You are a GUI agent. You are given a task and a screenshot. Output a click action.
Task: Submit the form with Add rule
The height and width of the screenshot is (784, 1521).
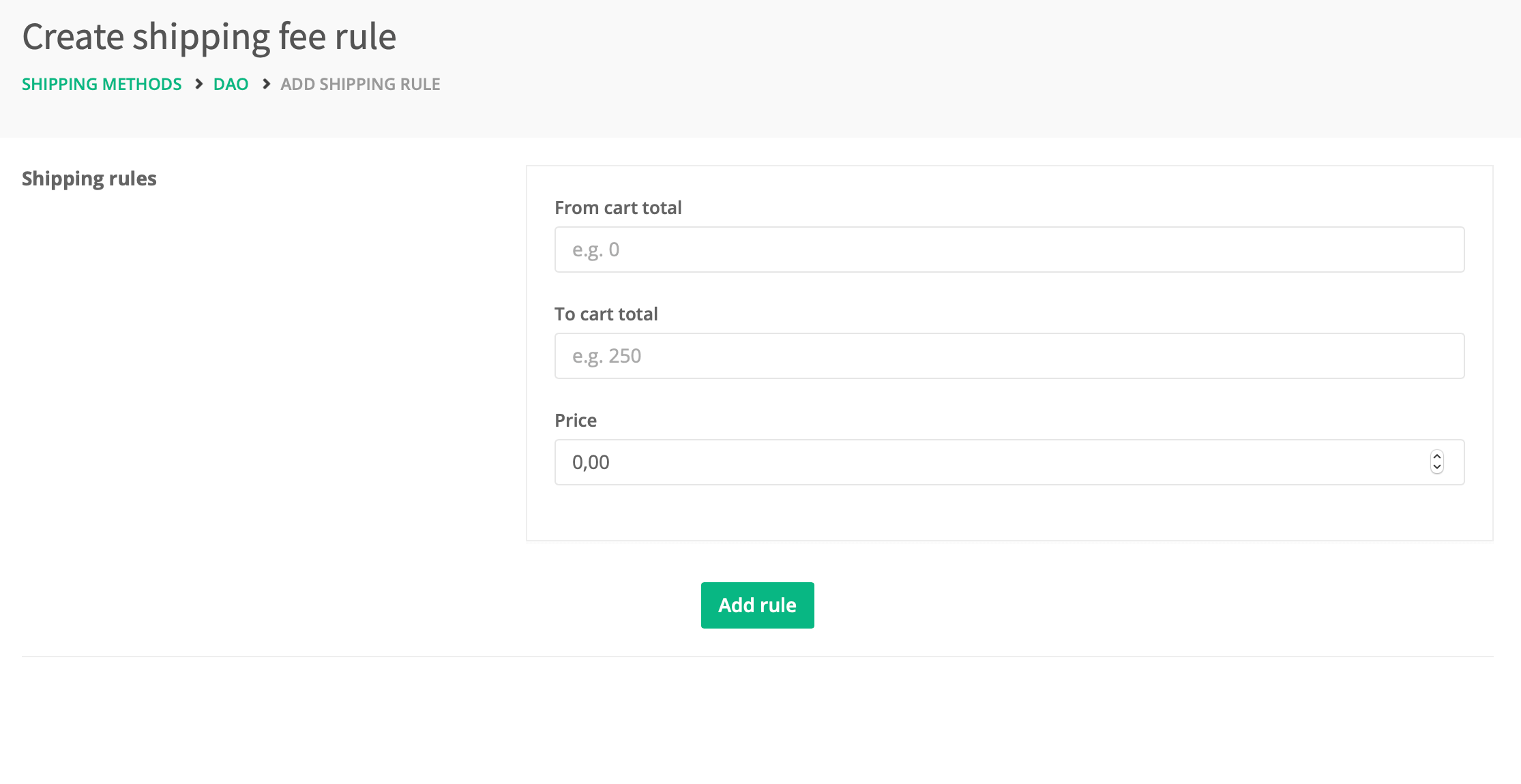pyautogui.click(x=757, y=605)
